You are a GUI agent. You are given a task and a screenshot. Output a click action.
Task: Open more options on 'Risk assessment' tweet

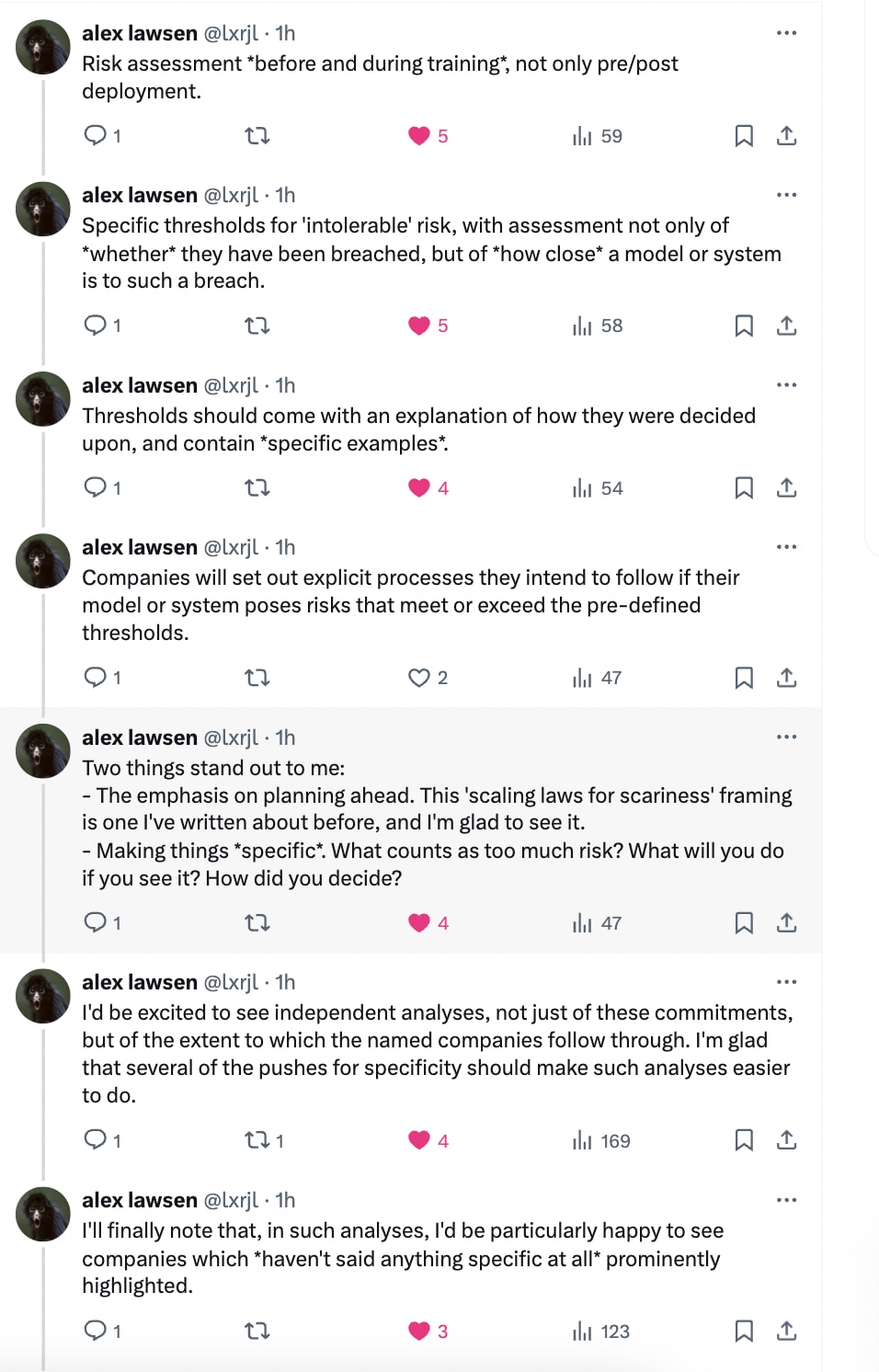[786, 33]
